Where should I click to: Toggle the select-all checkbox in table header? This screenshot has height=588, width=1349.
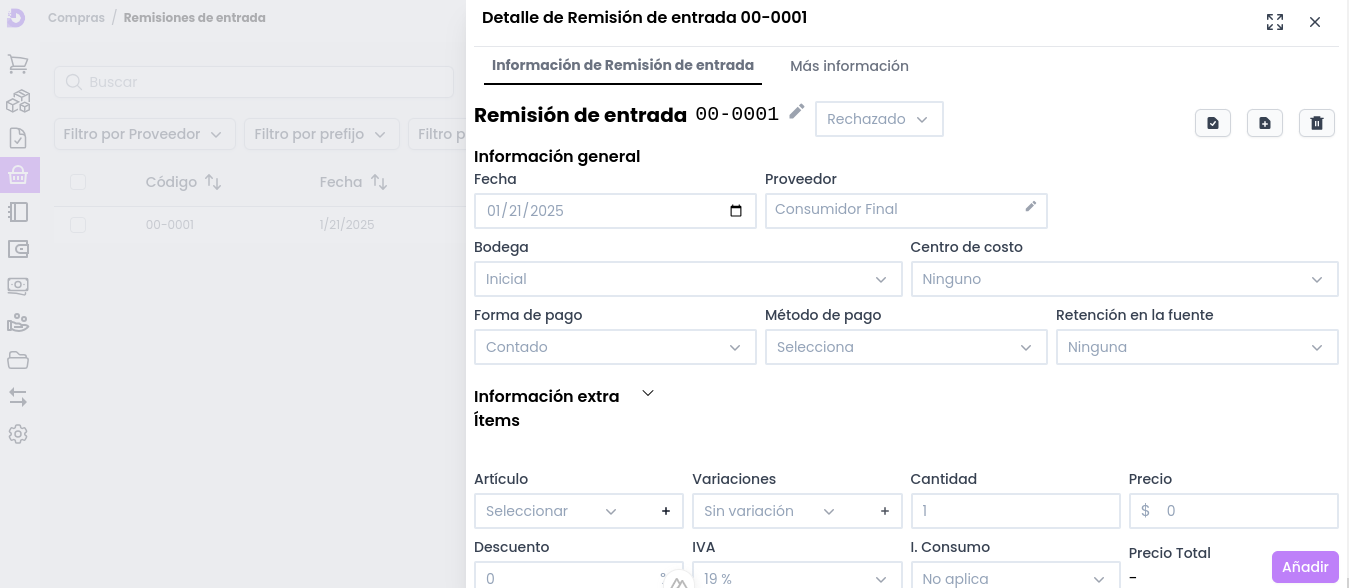click(x=78, y=182)
